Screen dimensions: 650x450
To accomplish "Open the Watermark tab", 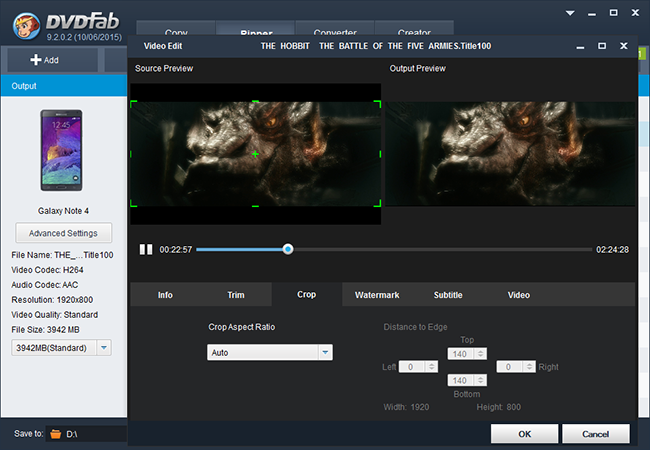I will tap(377, 295).
